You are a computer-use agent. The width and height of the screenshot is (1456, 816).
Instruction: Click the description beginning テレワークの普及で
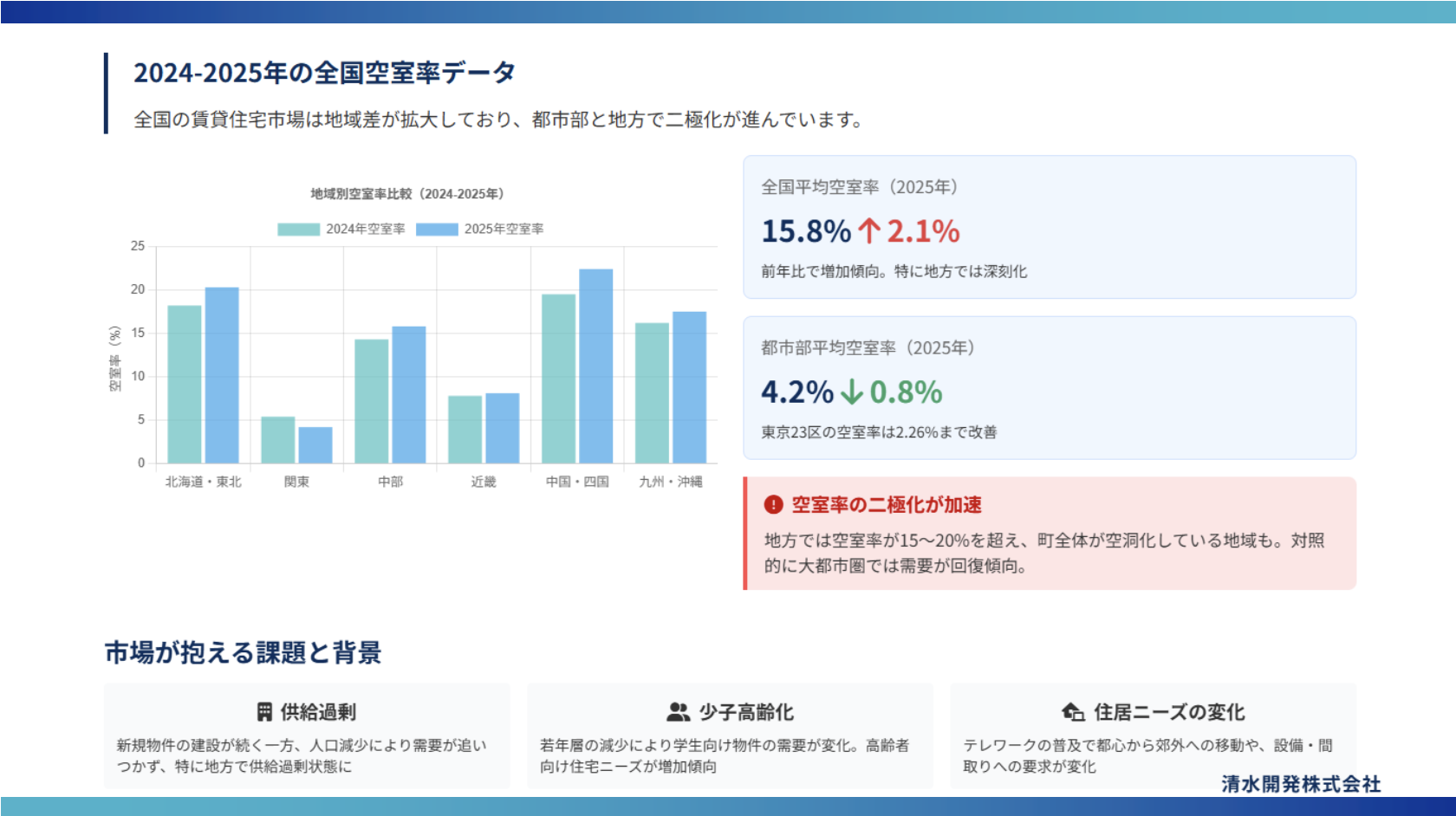coord(1148,756)
